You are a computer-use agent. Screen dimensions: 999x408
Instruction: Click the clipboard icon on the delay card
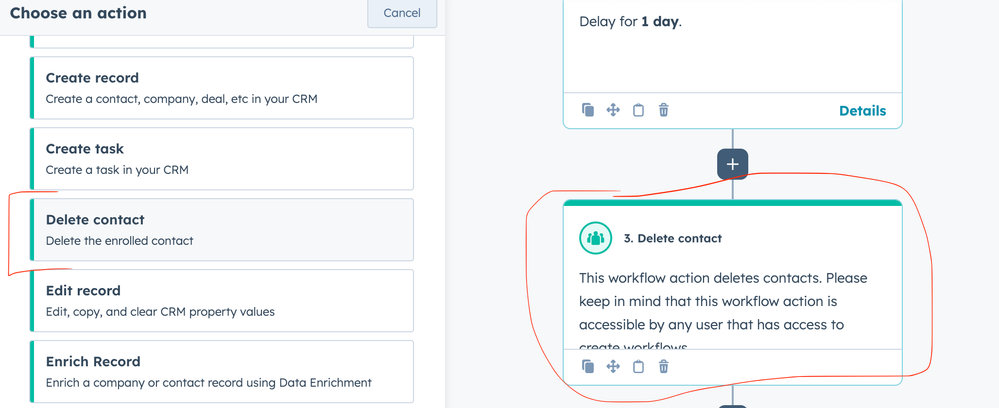[638, 110]
